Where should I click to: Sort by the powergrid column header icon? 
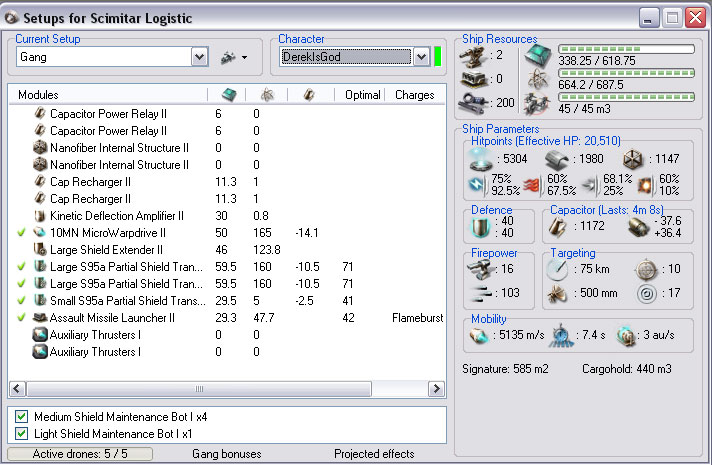coord(267,95)
